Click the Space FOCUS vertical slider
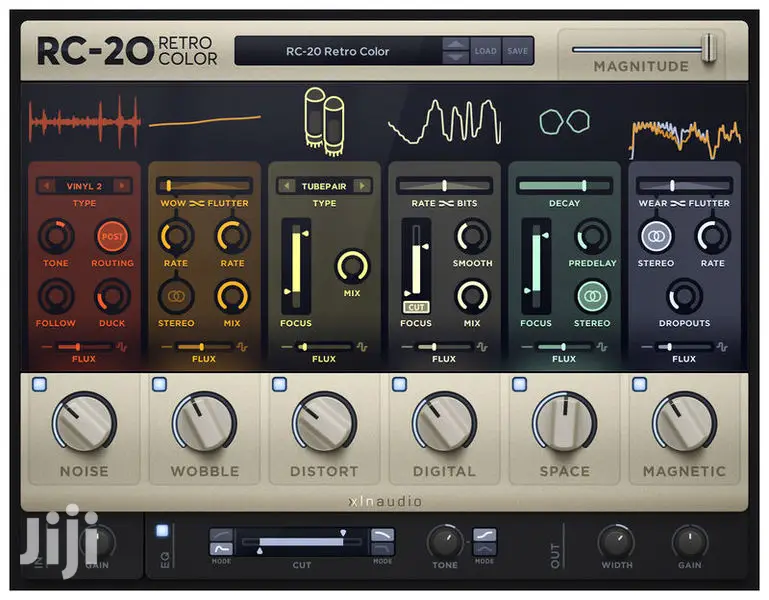 point(536,265)
